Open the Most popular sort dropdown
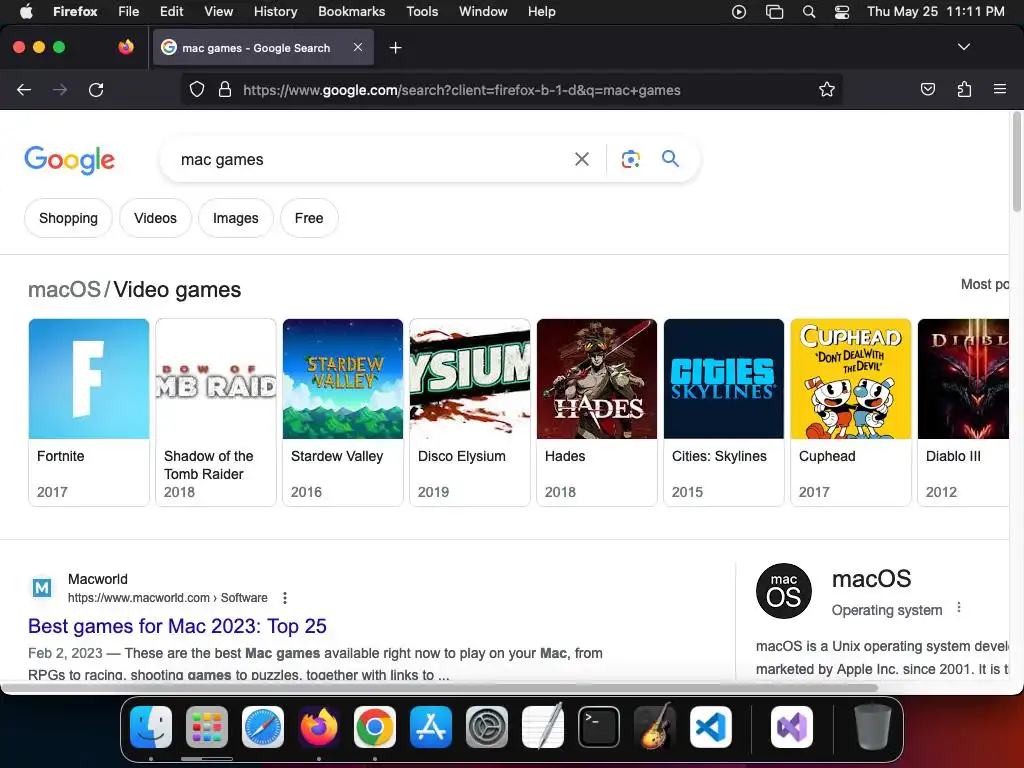Screen dimensions: 1024x768 point(985,284)
